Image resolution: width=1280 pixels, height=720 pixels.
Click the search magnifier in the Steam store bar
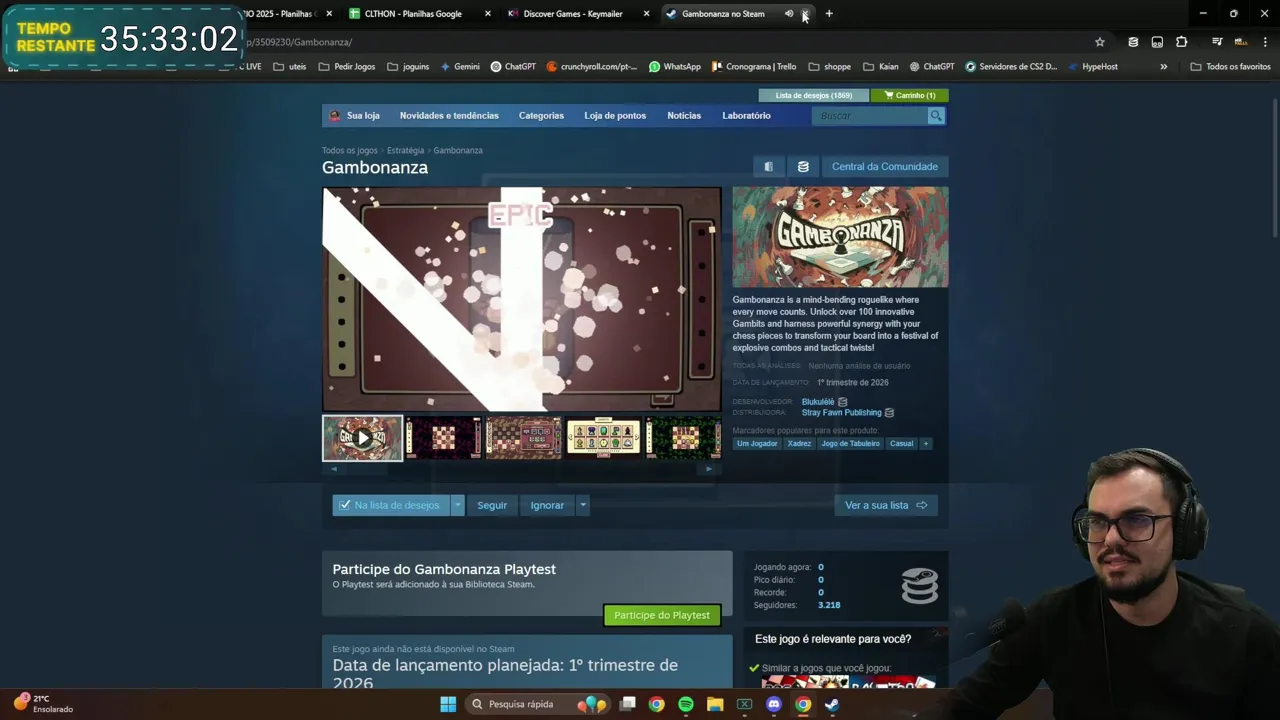[936, 116]
